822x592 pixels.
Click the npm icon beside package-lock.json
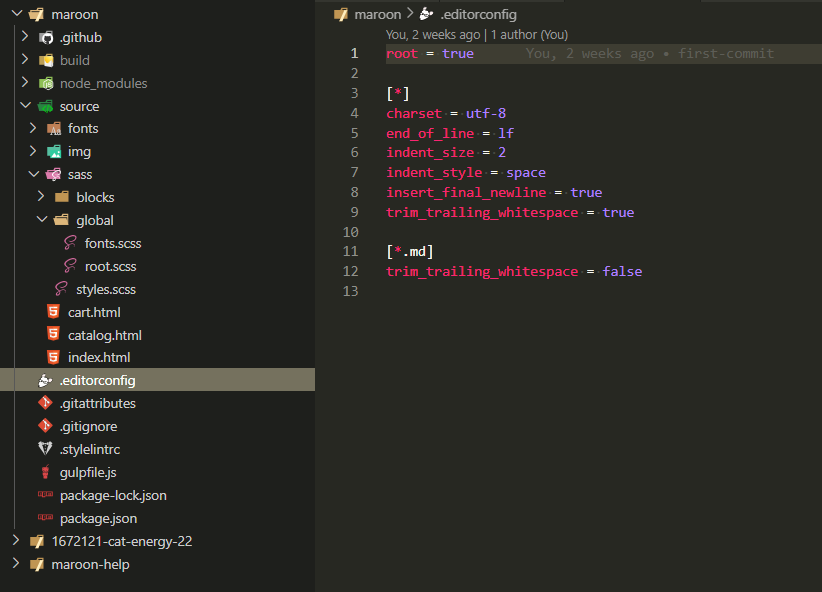(x=46, y=494)
